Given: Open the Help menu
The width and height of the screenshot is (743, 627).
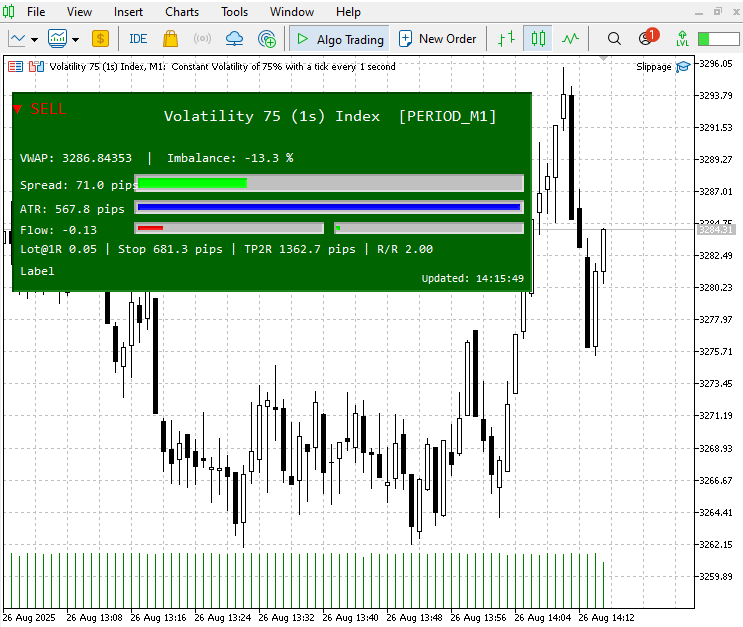Looking at the screenshot, I should click(348, 12).
